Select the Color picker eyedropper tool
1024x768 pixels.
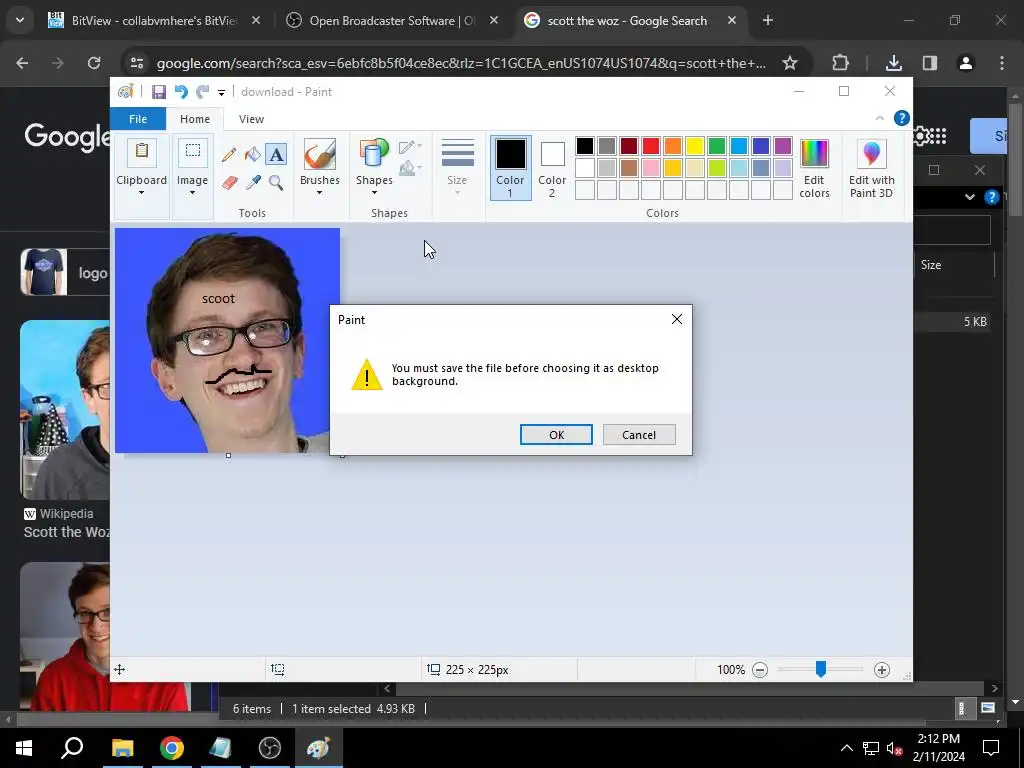click(x=253, y=183)
